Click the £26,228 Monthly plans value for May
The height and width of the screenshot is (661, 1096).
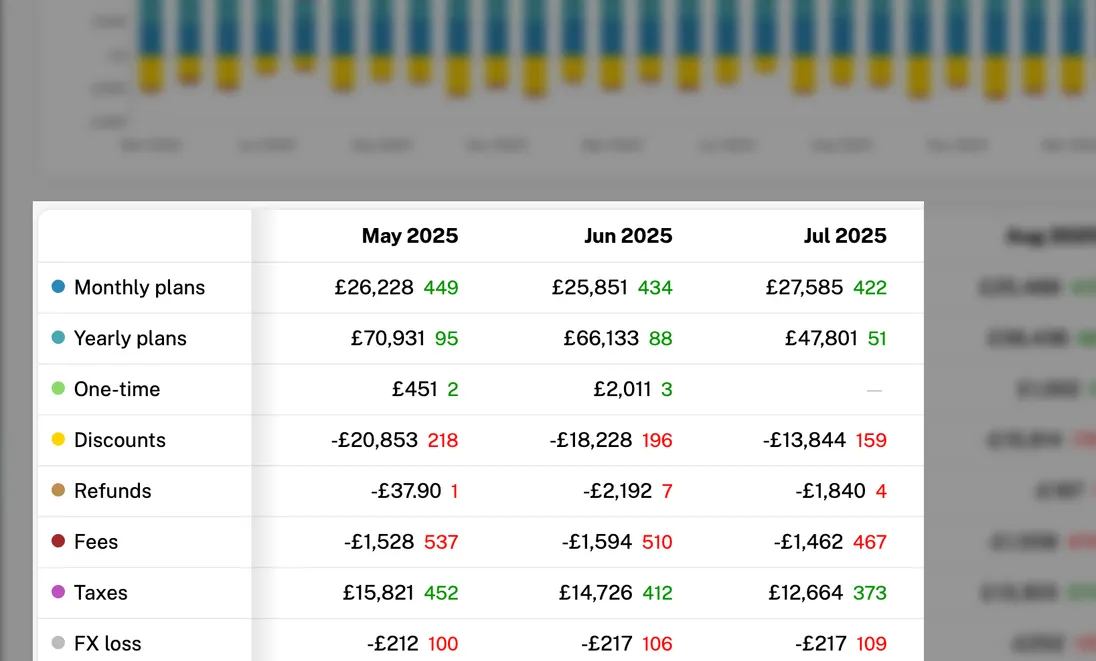(374, 288)
